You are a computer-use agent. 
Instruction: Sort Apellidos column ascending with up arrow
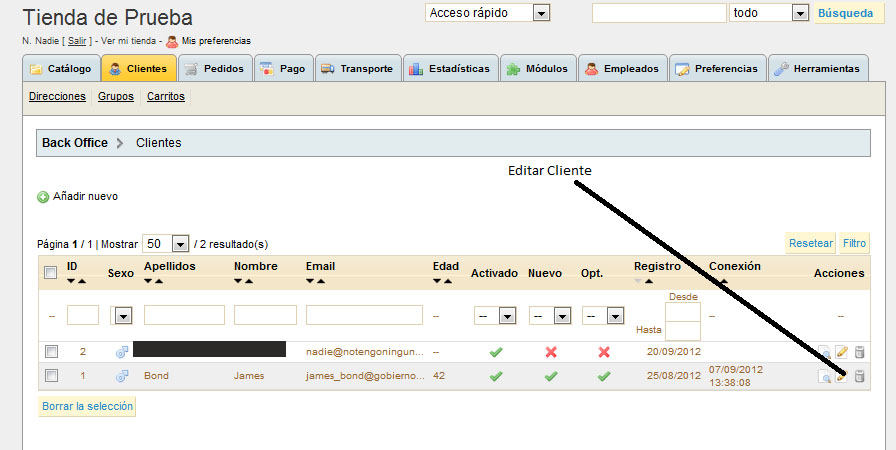click(x=159, y=282)
